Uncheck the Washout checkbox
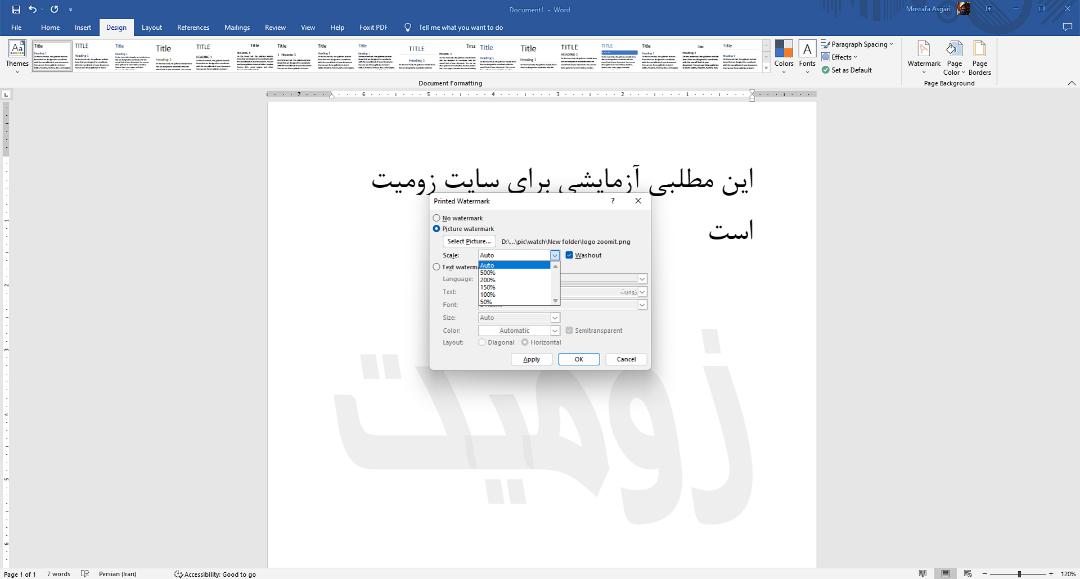This screenshot has width=1080, height=579. [569, 255]
